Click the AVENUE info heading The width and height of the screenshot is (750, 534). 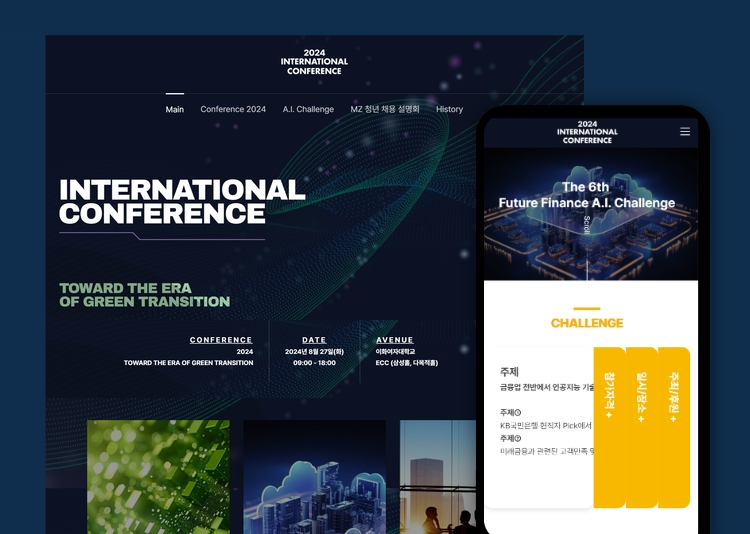(x=395, y=340)
